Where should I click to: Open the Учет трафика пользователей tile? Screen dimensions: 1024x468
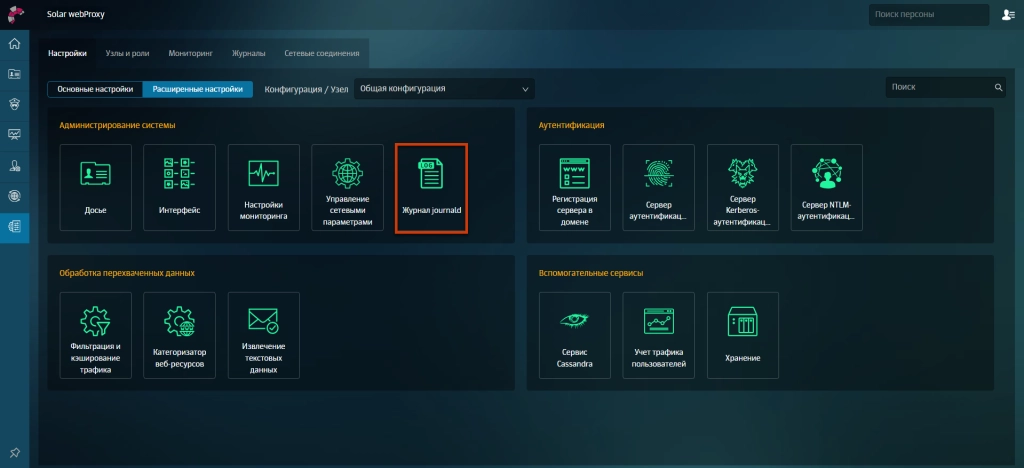[658, 335]
